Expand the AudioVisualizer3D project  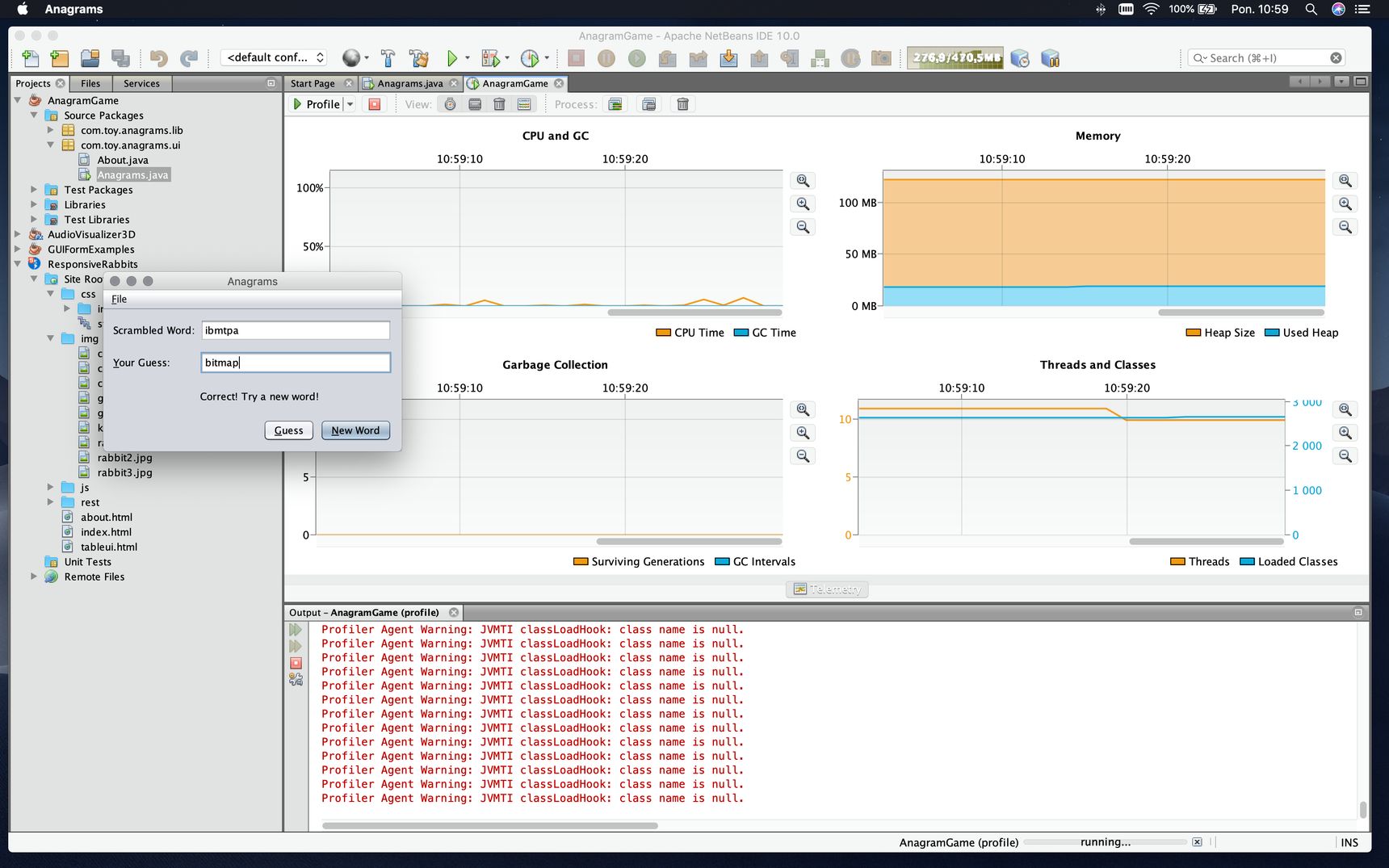tap(18, 234)
